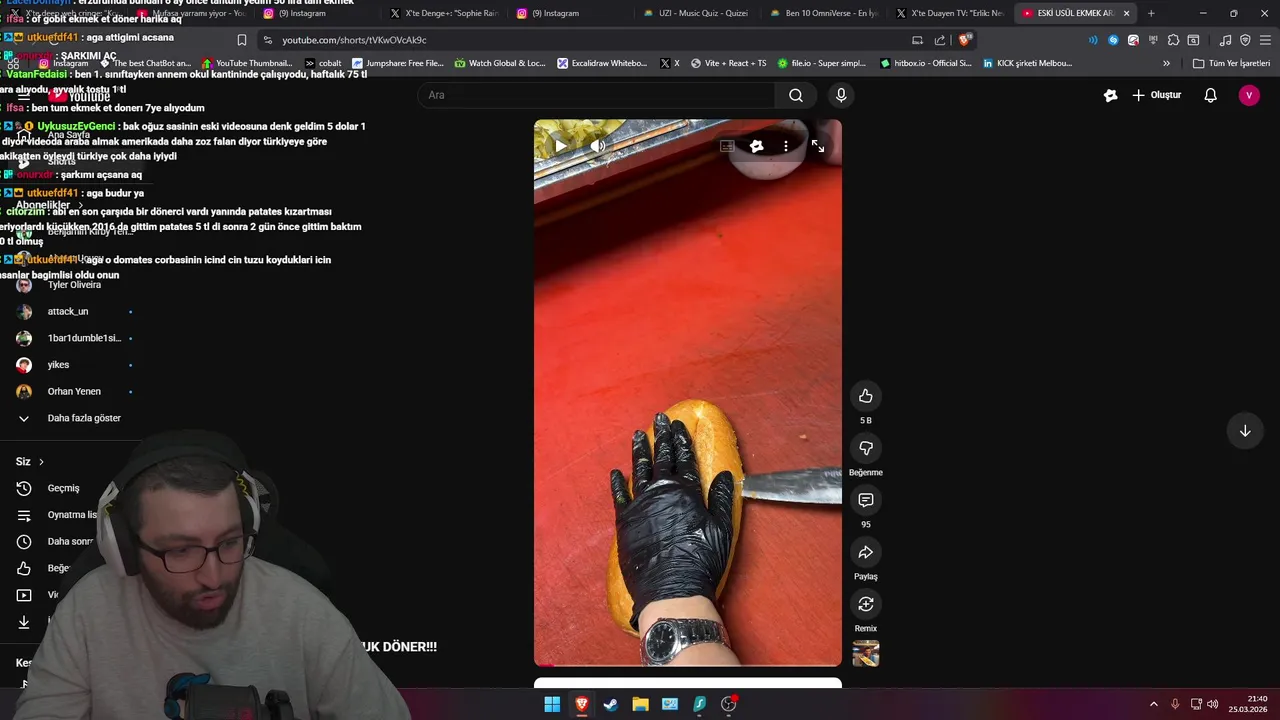Open YouTube notifications bell
This screenshot has width=1280, height=720.
[x=1210, y=95]
